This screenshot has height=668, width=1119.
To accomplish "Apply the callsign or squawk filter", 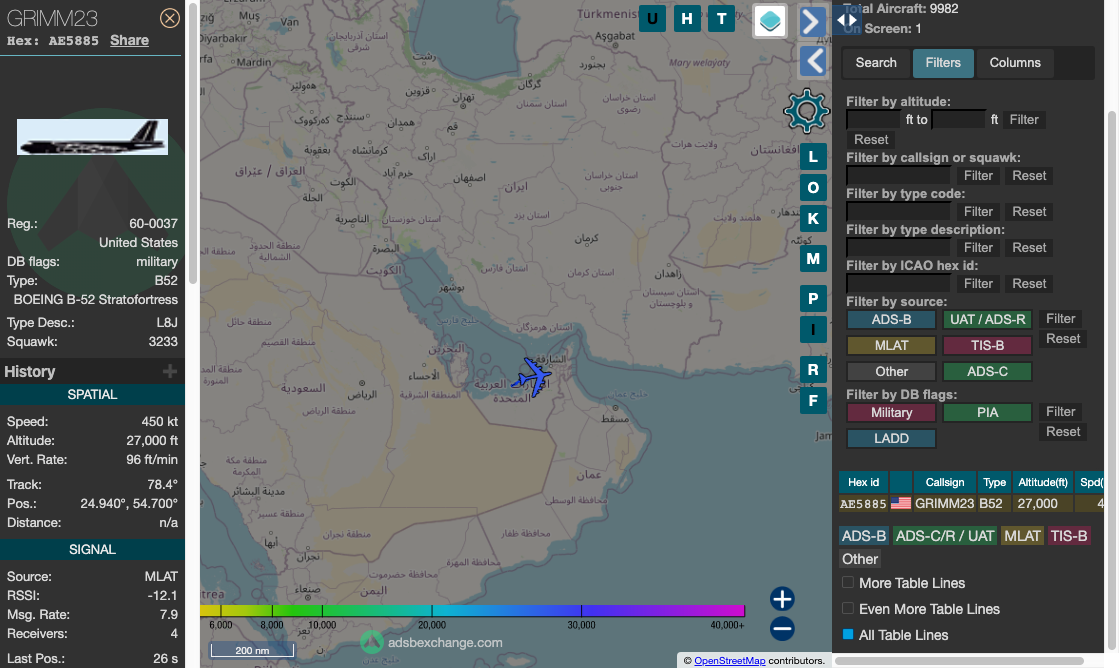I will 978,176.
